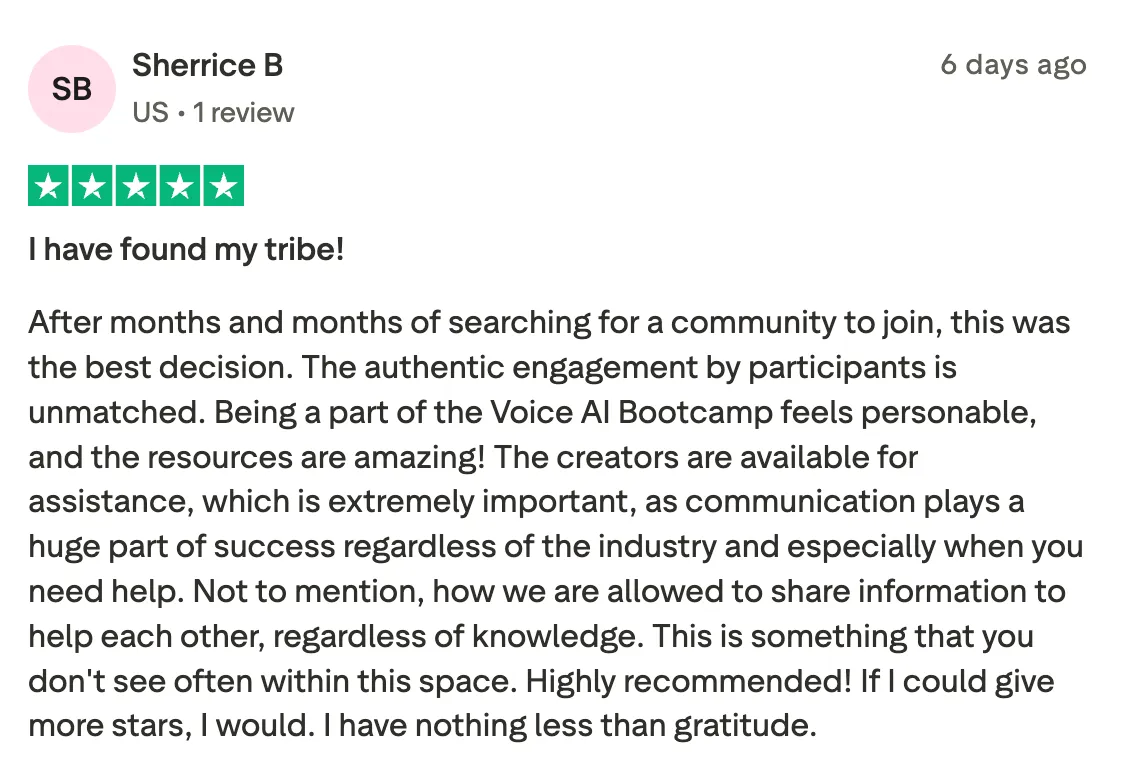The width and height of the screenshot is (1128, 774).
Task: Click the words Voice AI Bootcamp
Action: pos(631,412)
